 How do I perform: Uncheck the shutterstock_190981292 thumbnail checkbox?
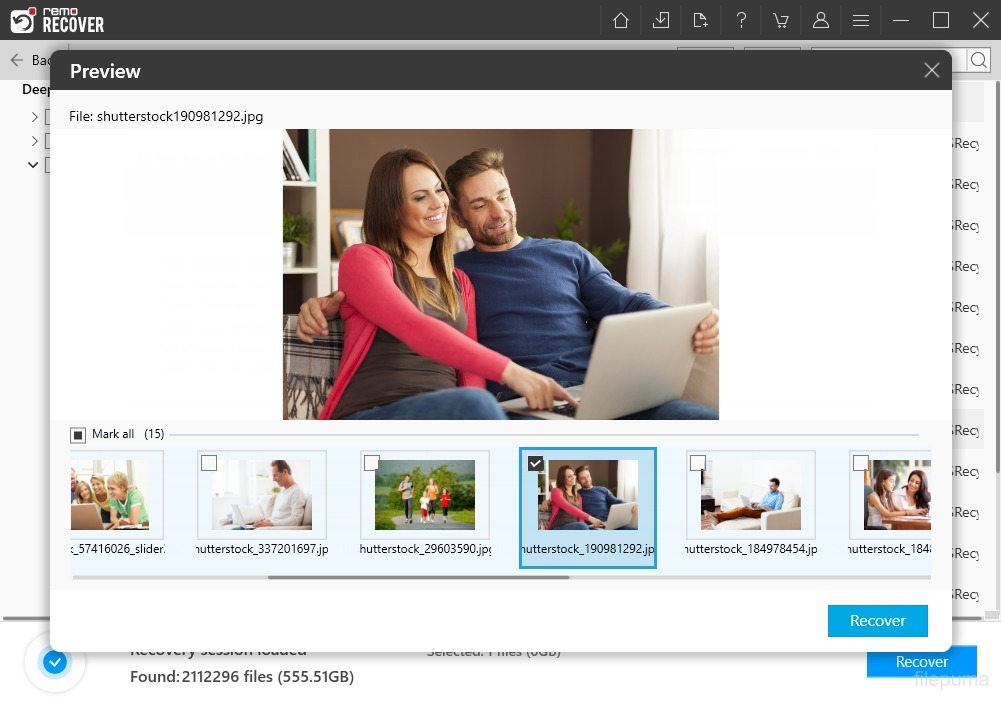[535, 463]
